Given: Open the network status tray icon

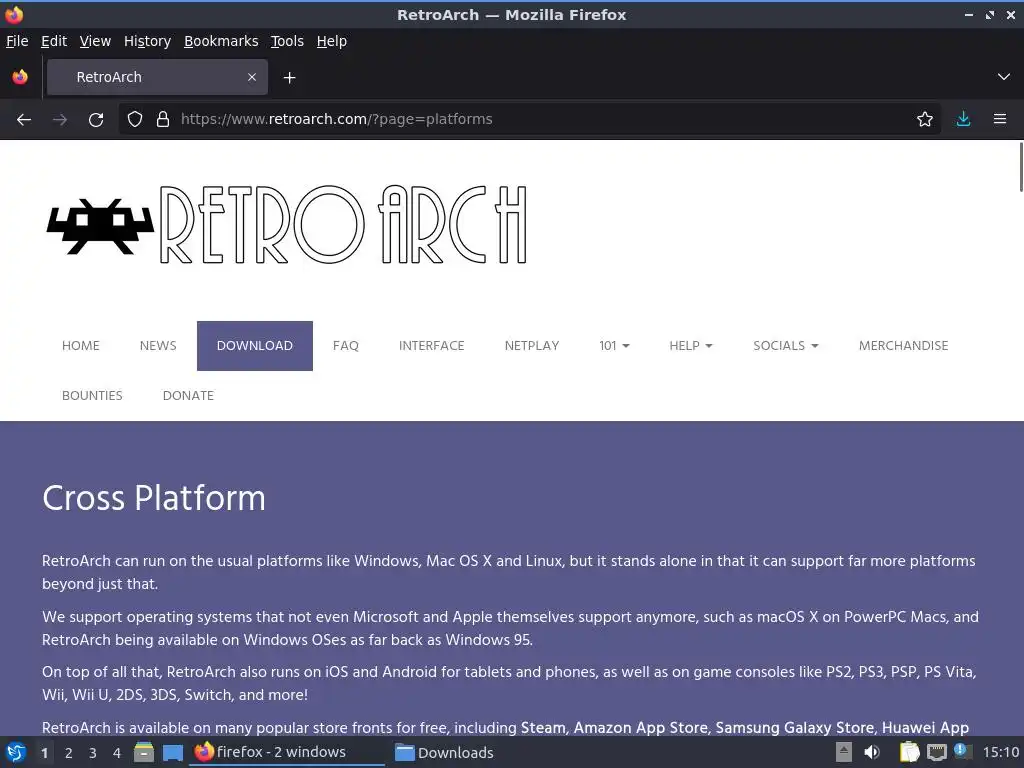Looking at the screenshot, I should coord(936,752).
